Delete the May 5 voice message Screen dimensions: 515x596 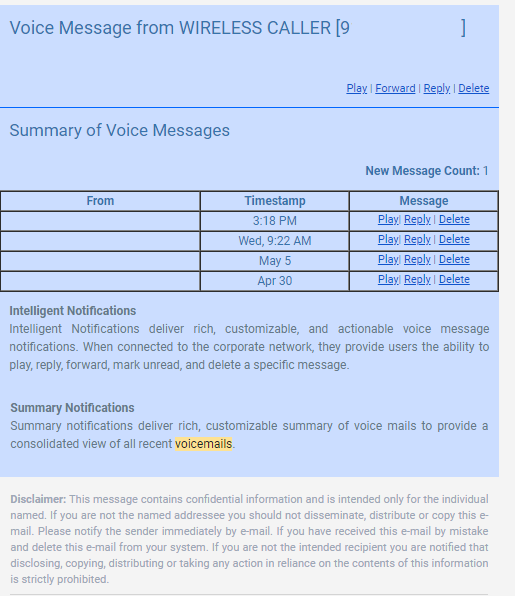point(454,259)
